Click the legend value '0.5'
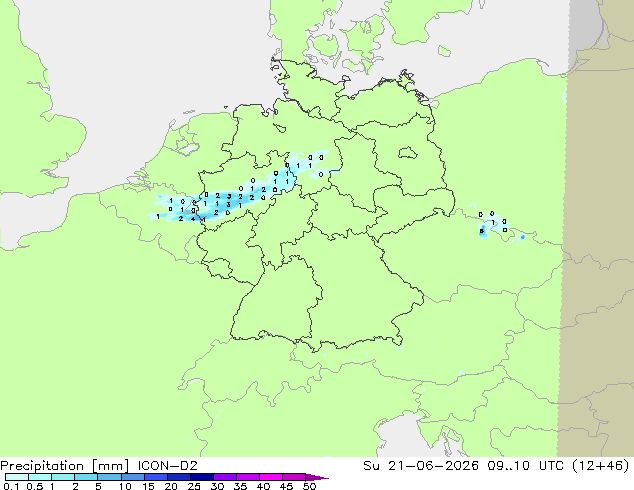 34,486
